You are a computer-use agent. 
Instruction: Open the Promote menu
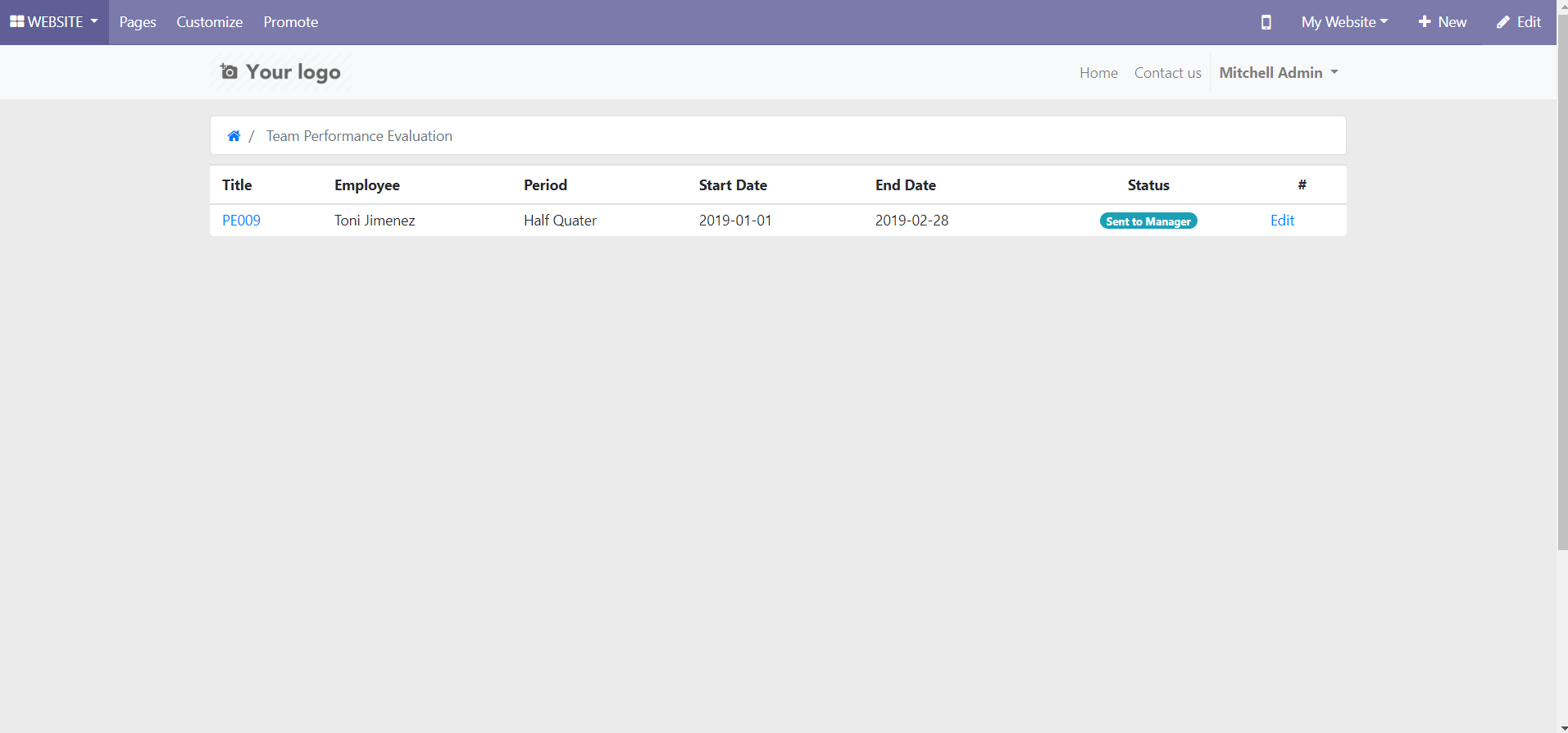pyautogui.click(x=290, y=22)
